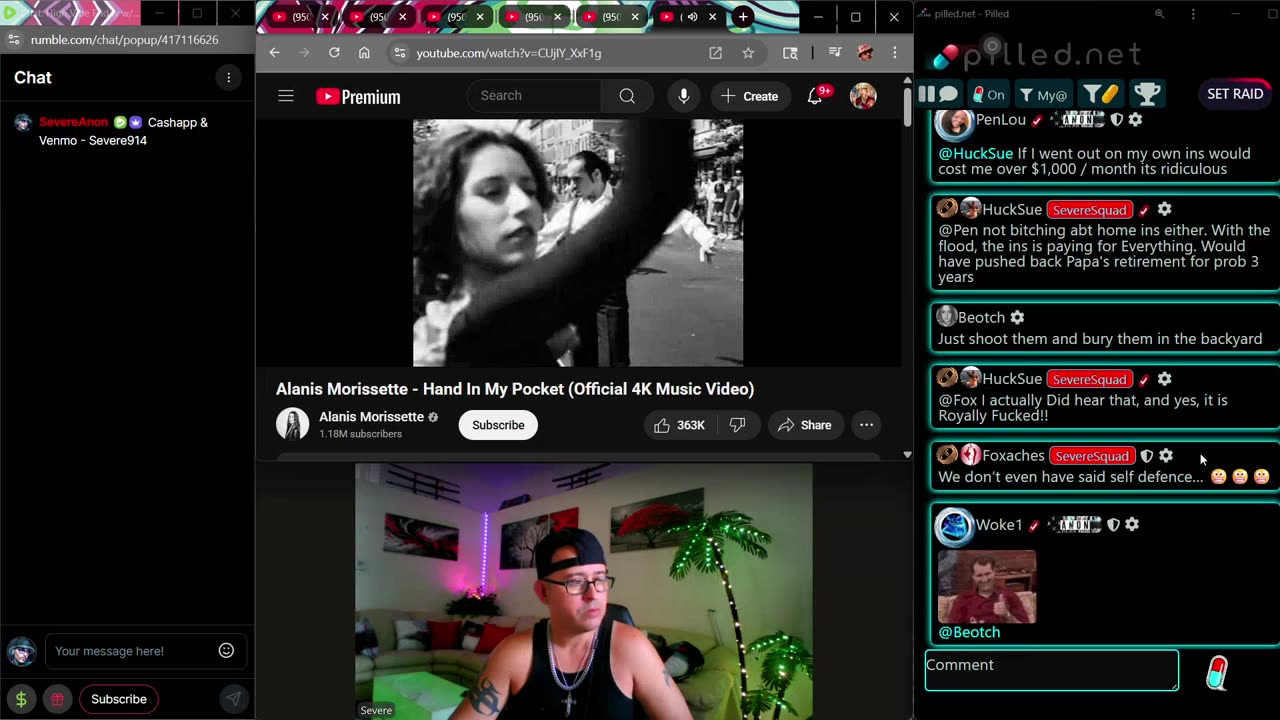This screenshot has width=1280, height=720.
Task: Toggle the funnel-and-yellow-pill filter button
Action: tap(1100, 94)
